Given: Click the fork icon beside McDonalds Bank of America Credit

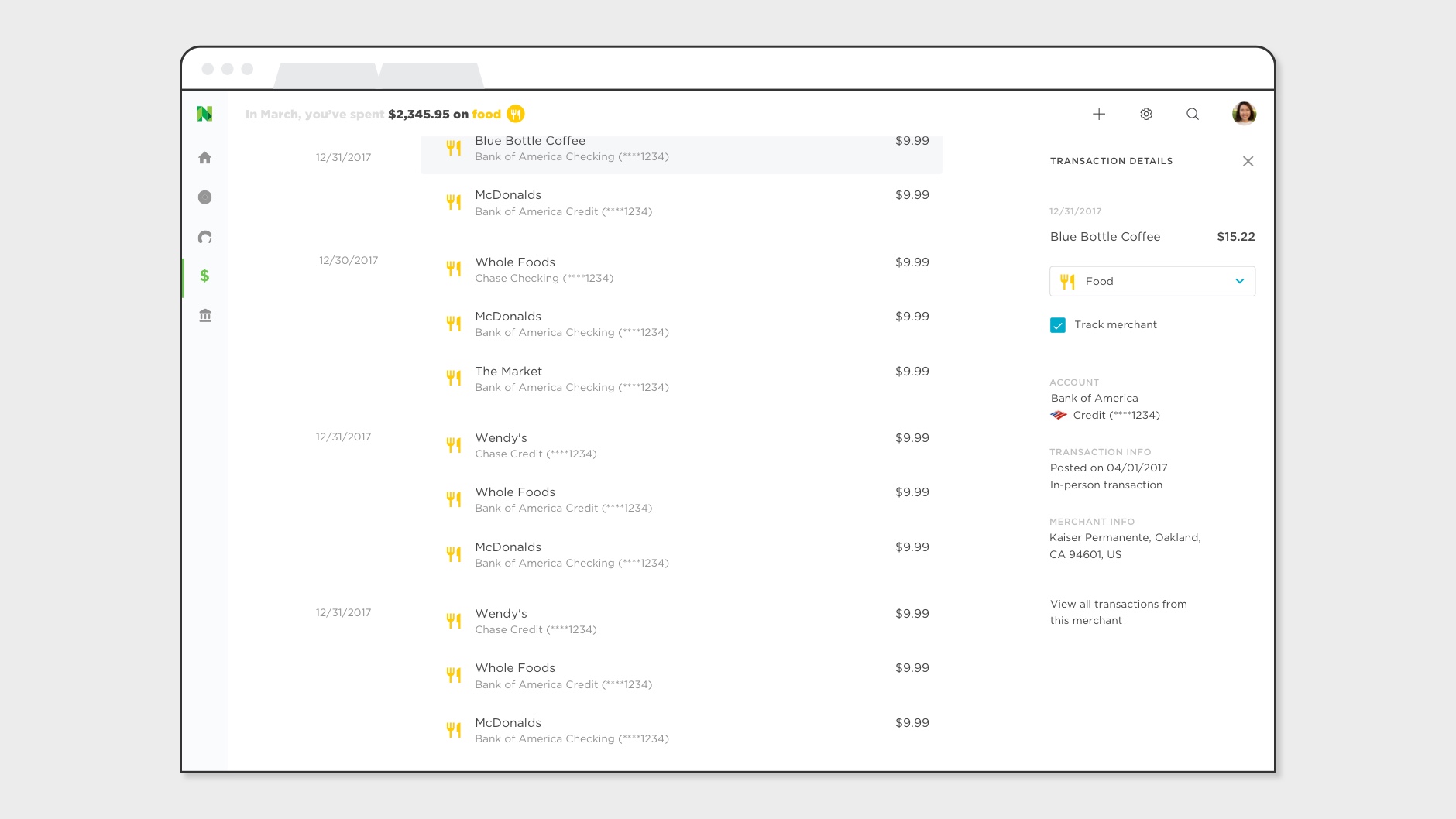Looking at the screenshot, I should click(x=454, y=202).
